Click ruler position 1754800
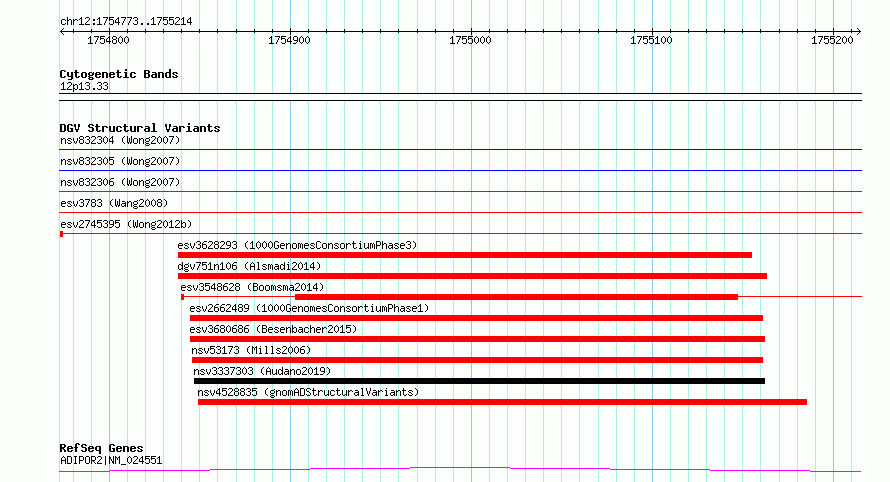Viewport: 890px width, 482px height. pos(108,40)
